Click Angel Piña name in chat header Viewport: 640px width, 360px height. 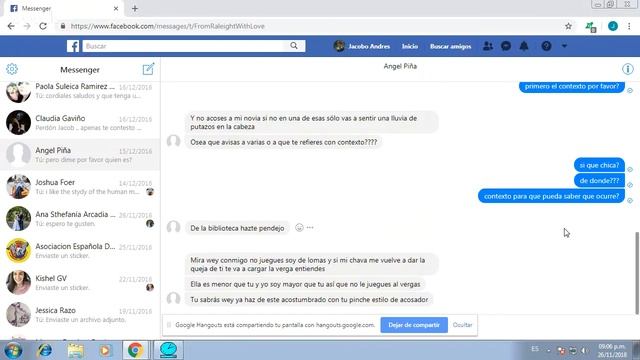(x=400, y=66)
